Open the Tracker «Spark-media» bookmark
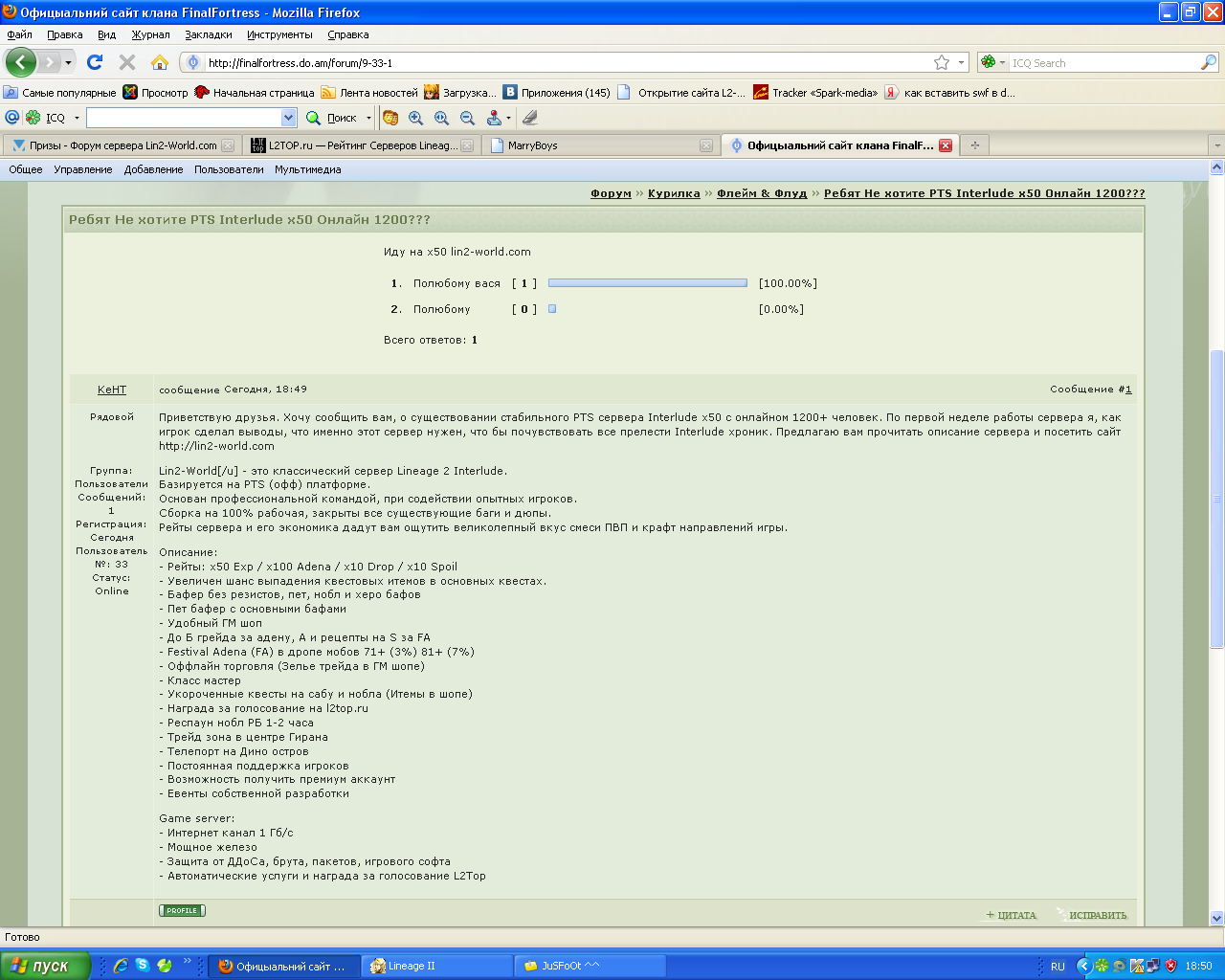Screen dimensions: 1225x980 click(815, 93)
